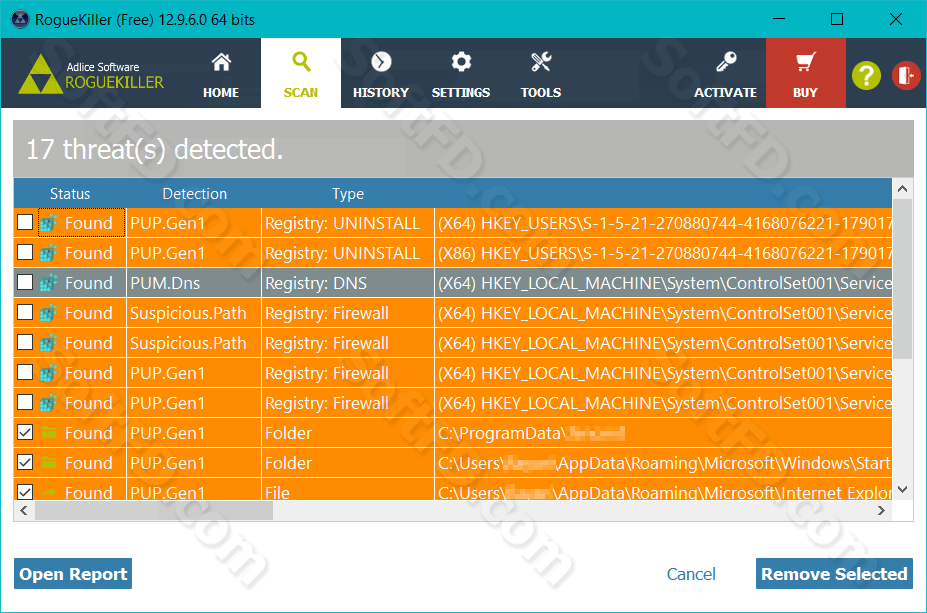Click the red exit door icon
The image size is (927, 613).
coord(905,76)
